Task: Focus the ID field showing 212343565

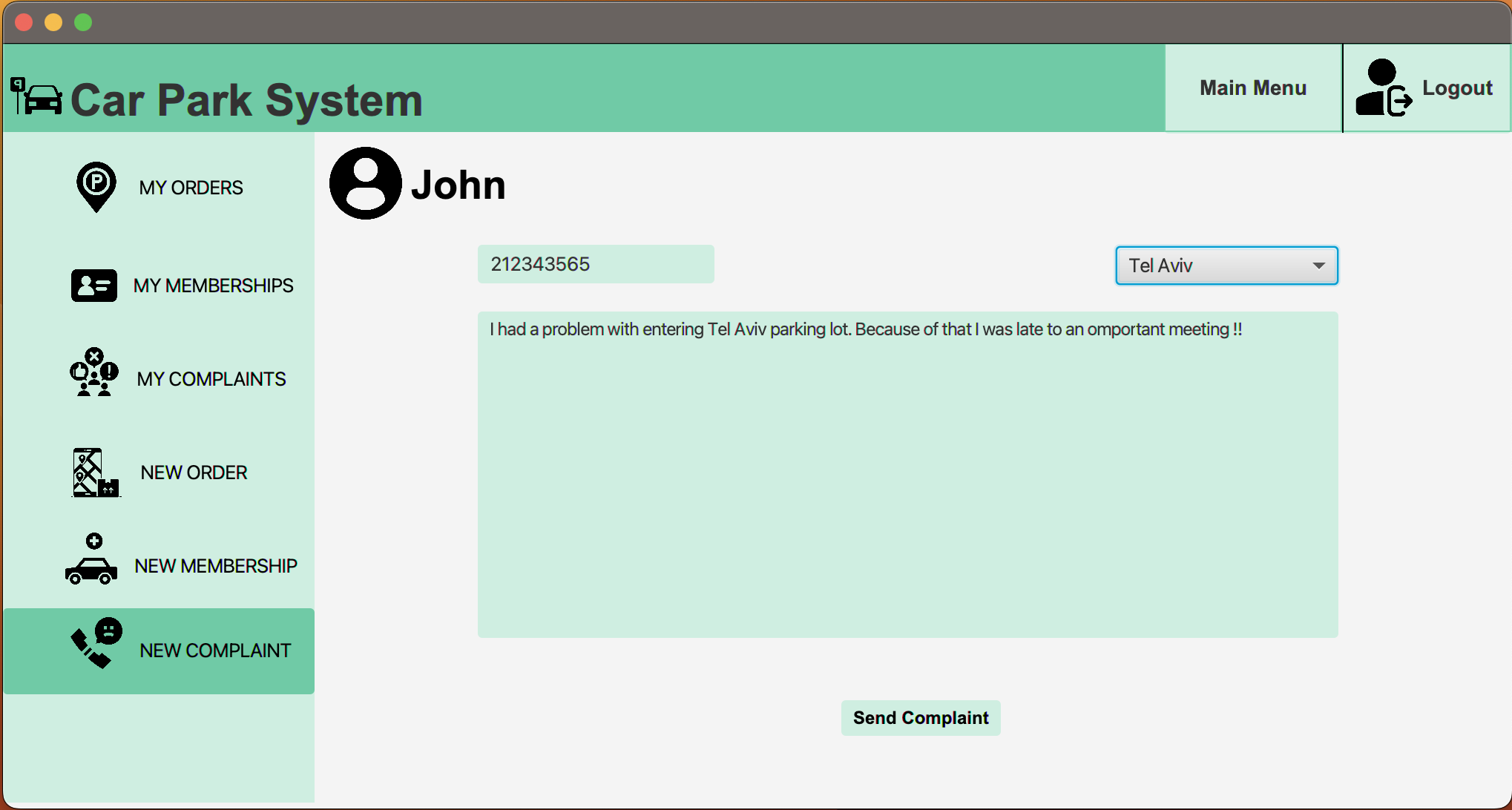Action: coord(596,264)
